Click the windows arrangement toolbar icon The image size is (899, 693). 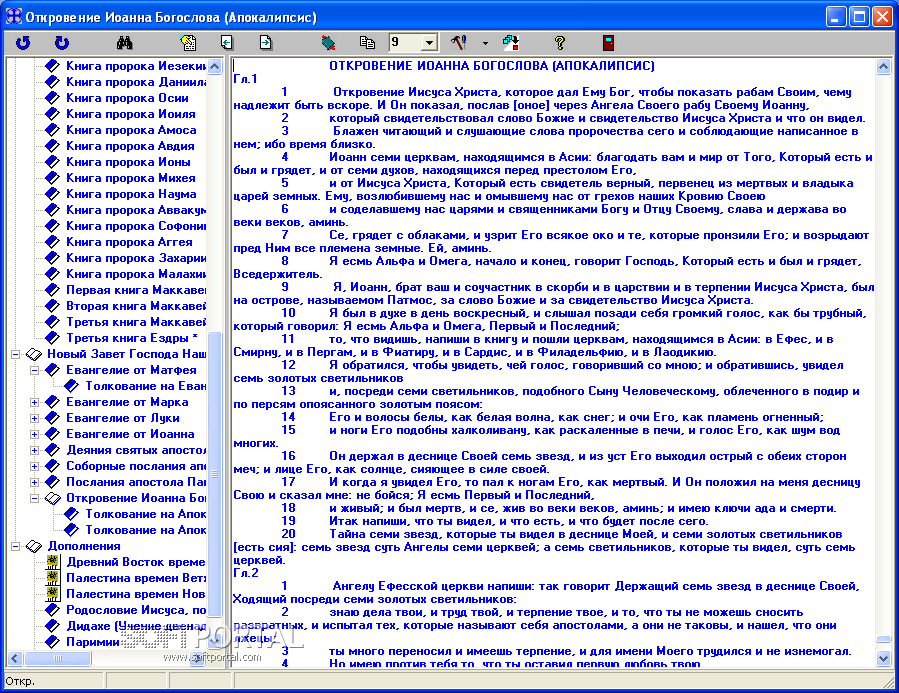(x=510, y=42)
